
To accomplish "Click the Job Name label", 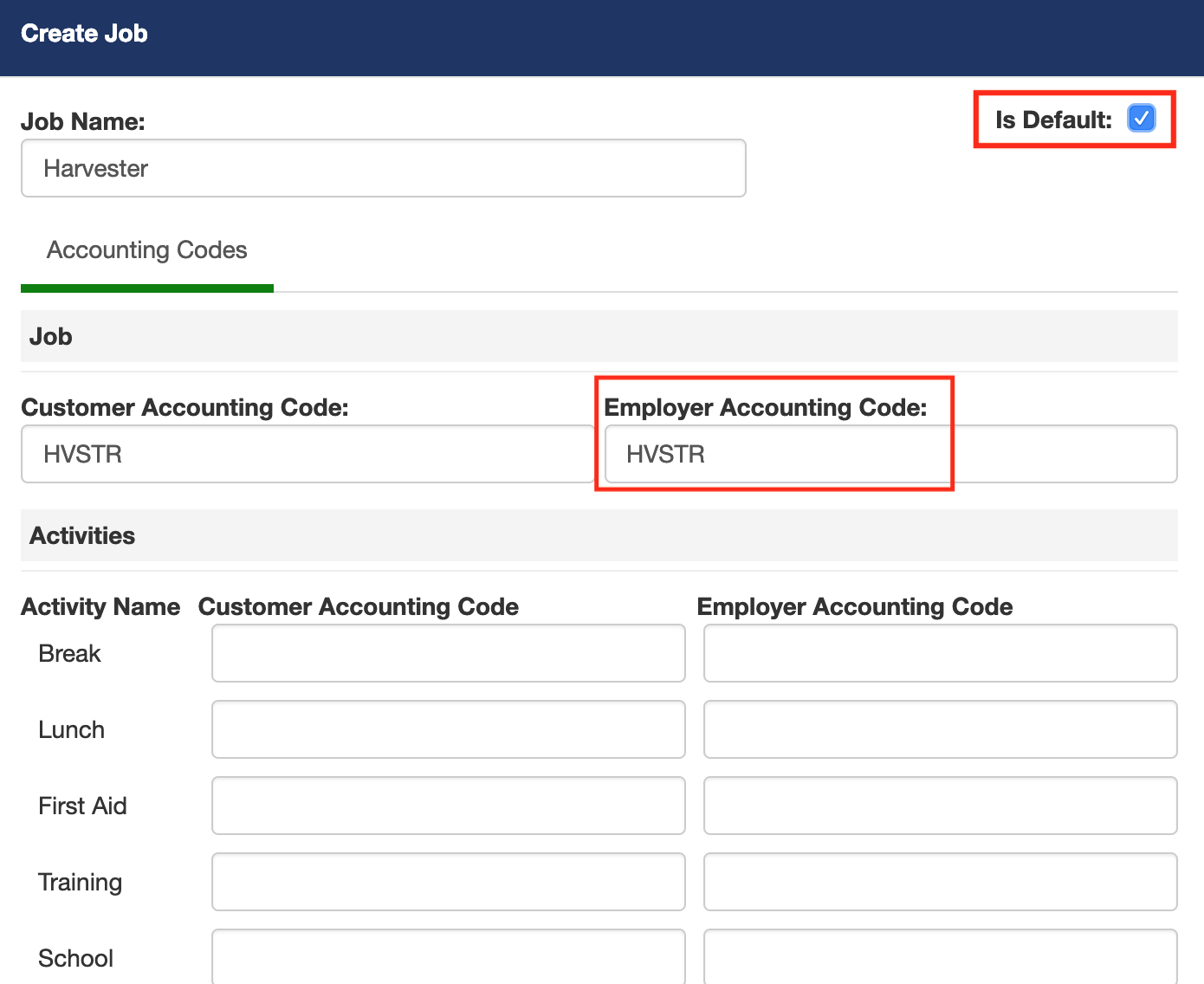I will click(83, 121).
